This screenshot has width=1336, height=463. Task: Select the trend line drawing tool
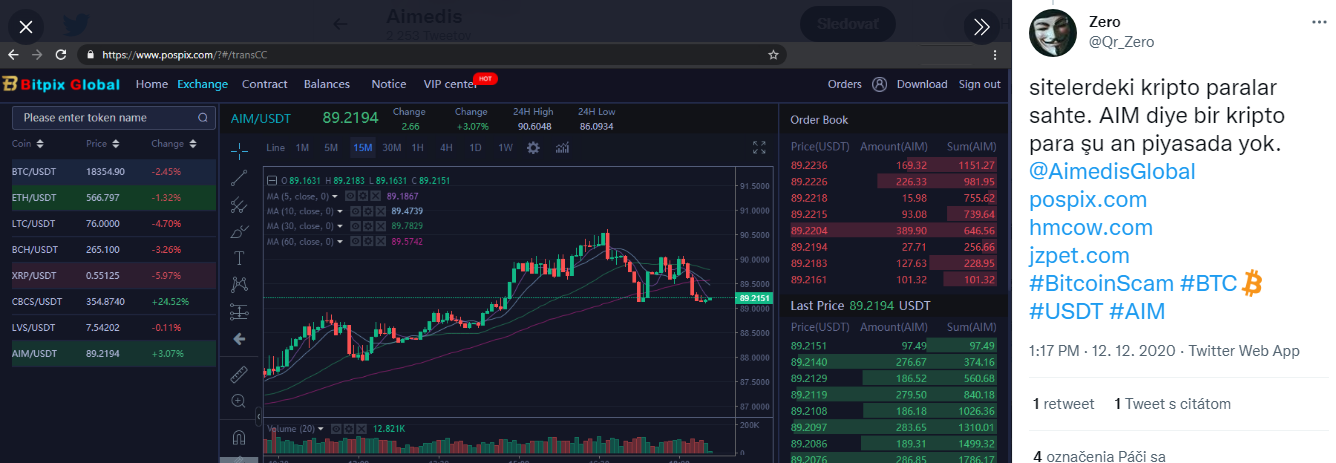tap(239, 178)
